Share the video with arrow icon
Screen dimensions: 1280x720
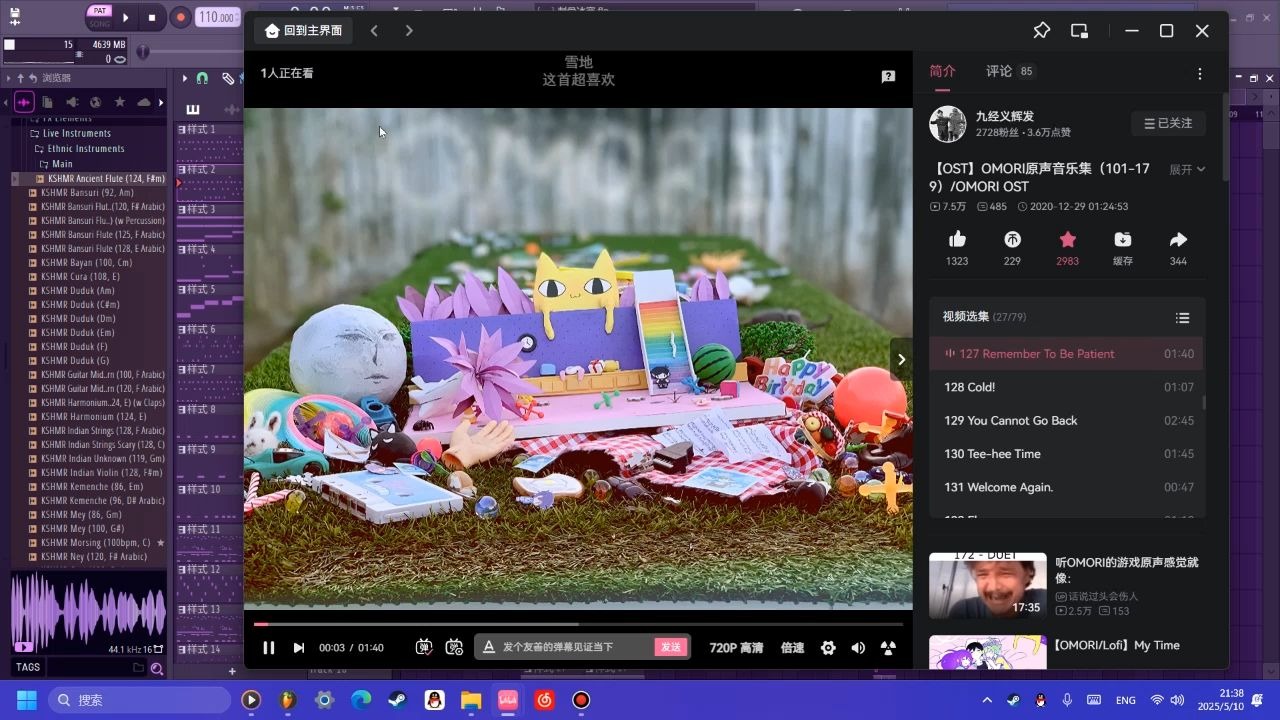[1178, 239]
